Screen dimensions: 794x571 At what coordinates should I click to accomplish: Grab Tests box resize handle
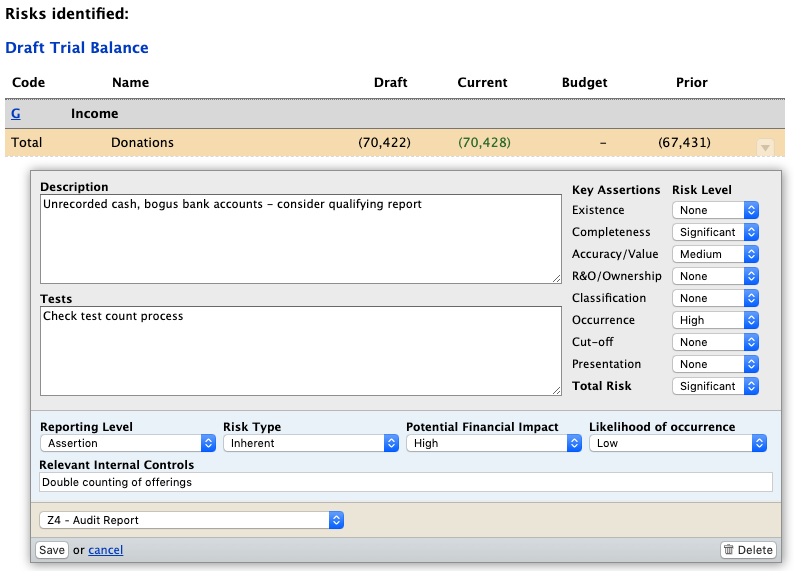pos(557,390)
